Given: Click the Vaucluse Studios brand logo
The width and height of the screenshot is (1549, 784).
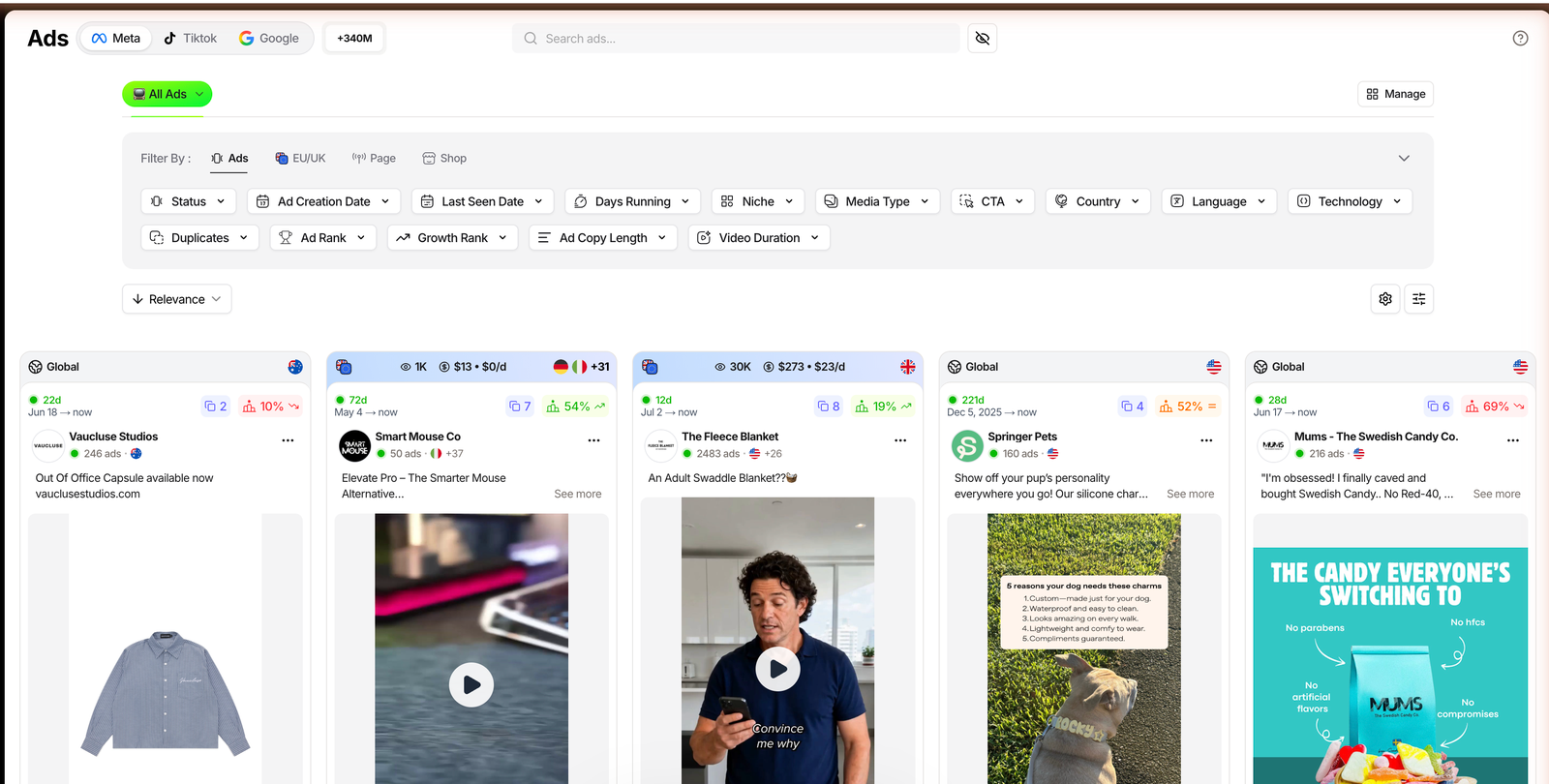Looking at the screenshot, I should coord(48,445).
